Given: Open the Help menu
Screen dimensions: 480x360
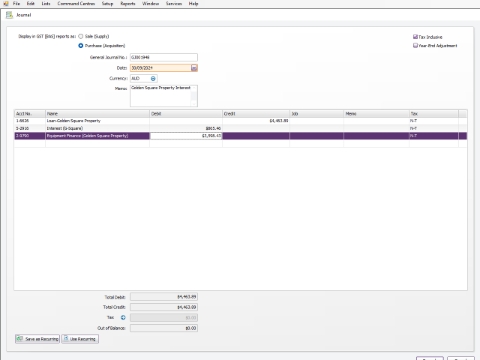Looking at the screenshot, I should 193,3.
